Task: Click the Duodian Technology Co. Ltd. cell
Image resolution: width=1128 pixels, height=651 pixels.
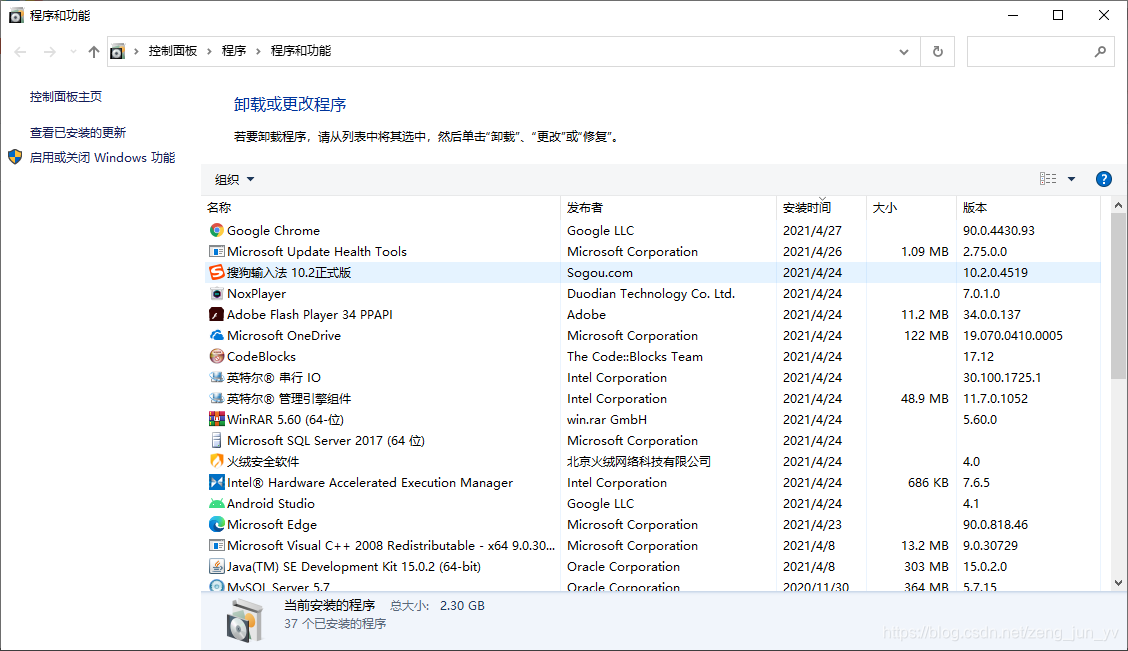Action: click(651, 293)
